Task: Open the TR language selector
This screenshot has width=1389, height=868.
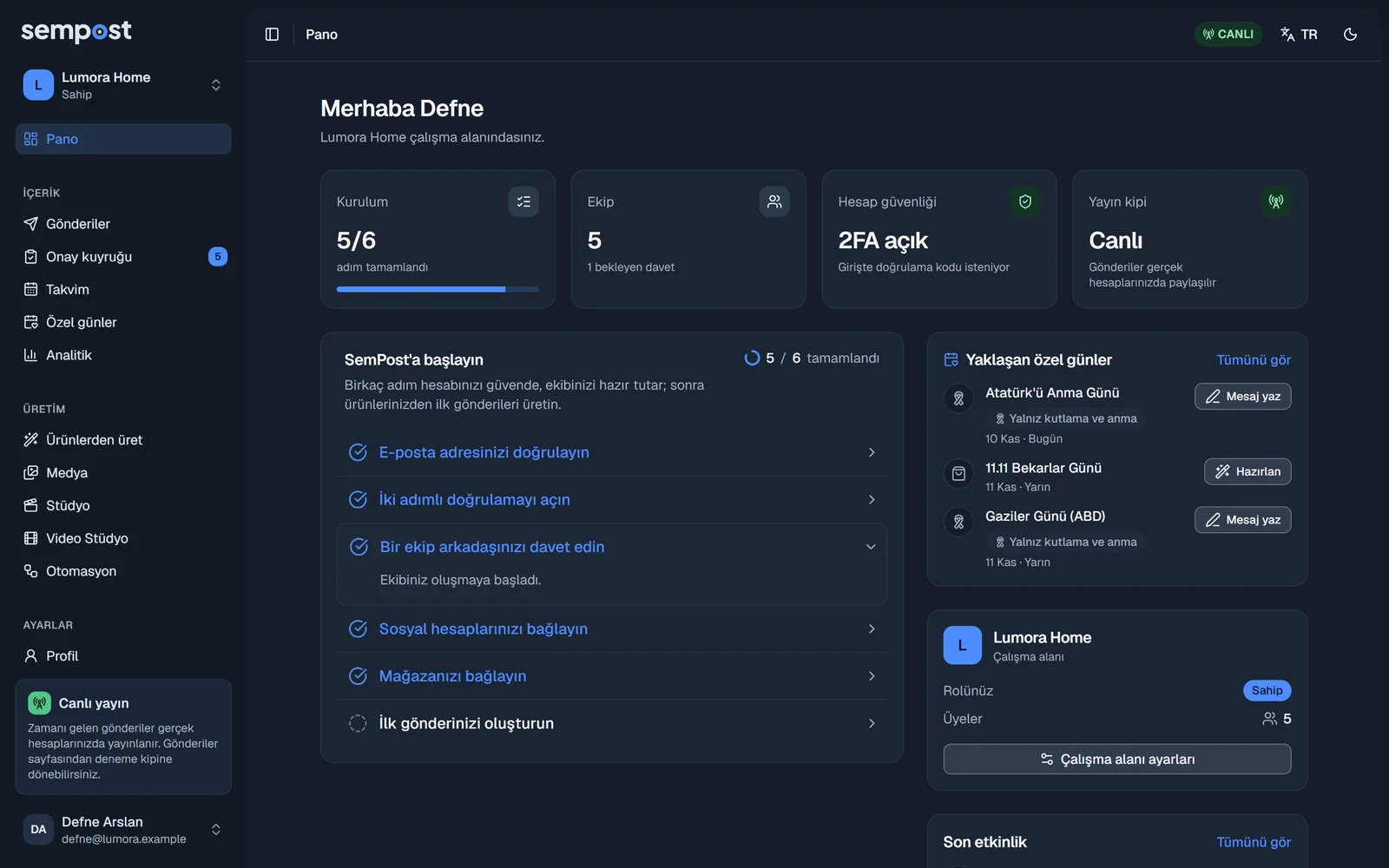Action: [x=1299, y=34]
